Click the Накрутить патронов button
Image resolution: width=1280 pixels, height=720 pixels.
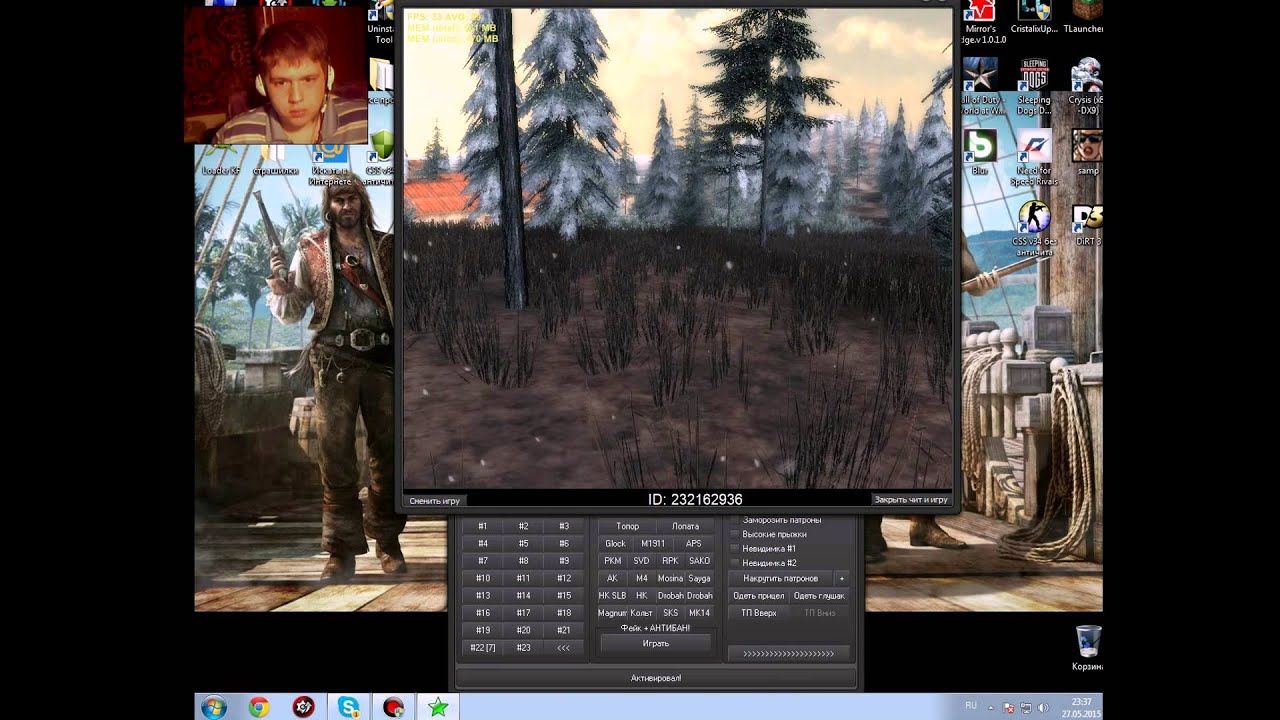(x=781, y=578)
